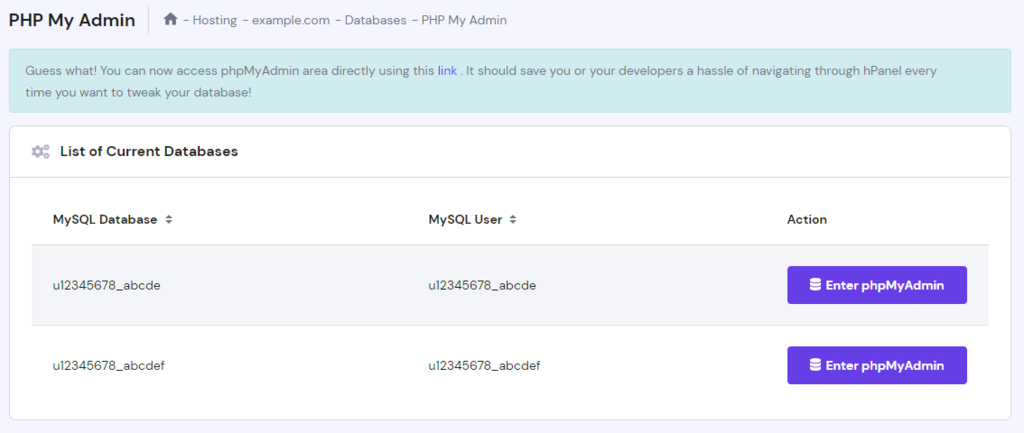Select database name u12345678_abcde in the first row

click(x=106, y=285)
